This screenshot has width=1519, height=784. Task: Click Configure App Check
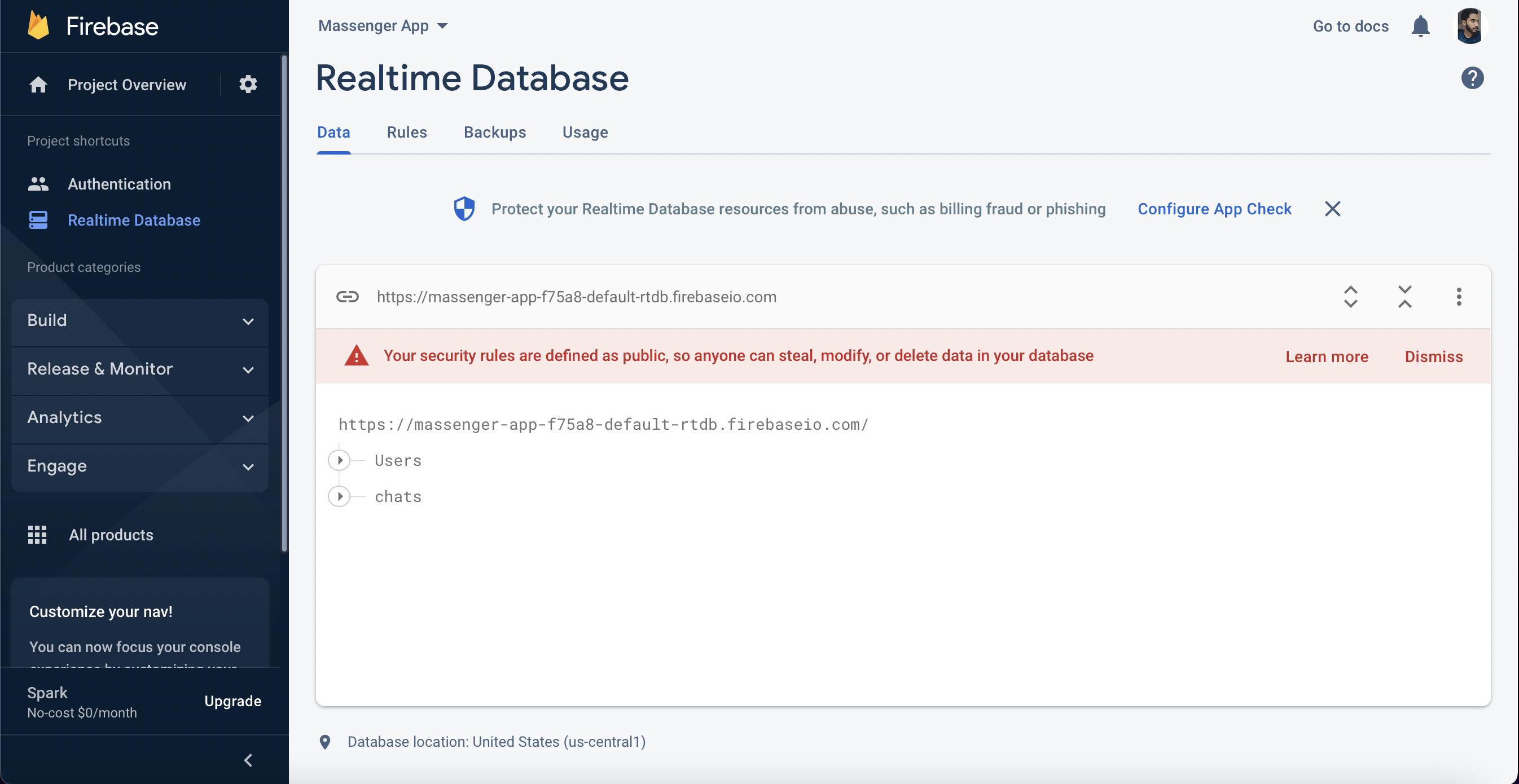pos(1214,209)
